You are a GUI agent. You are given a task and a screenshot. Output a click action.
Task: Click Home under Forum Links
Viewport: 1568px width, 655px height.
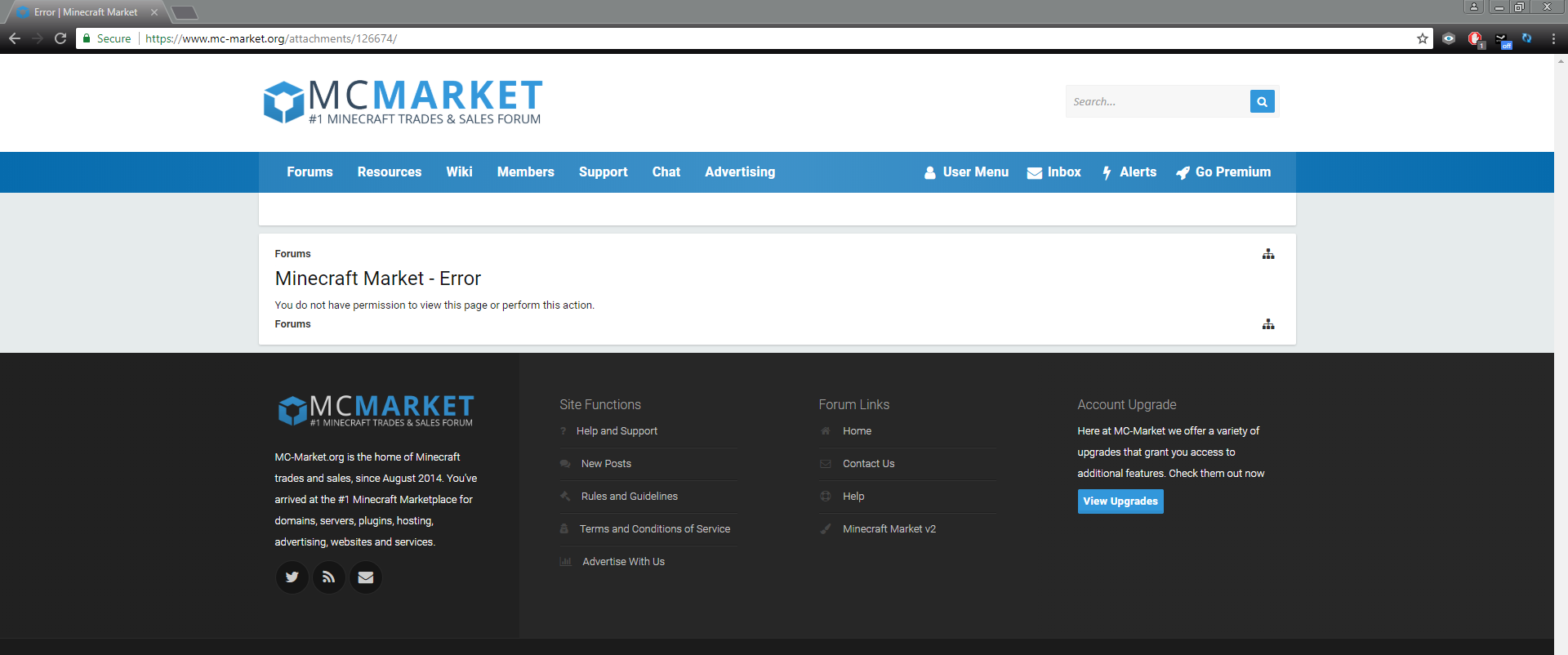coord(857,431)
